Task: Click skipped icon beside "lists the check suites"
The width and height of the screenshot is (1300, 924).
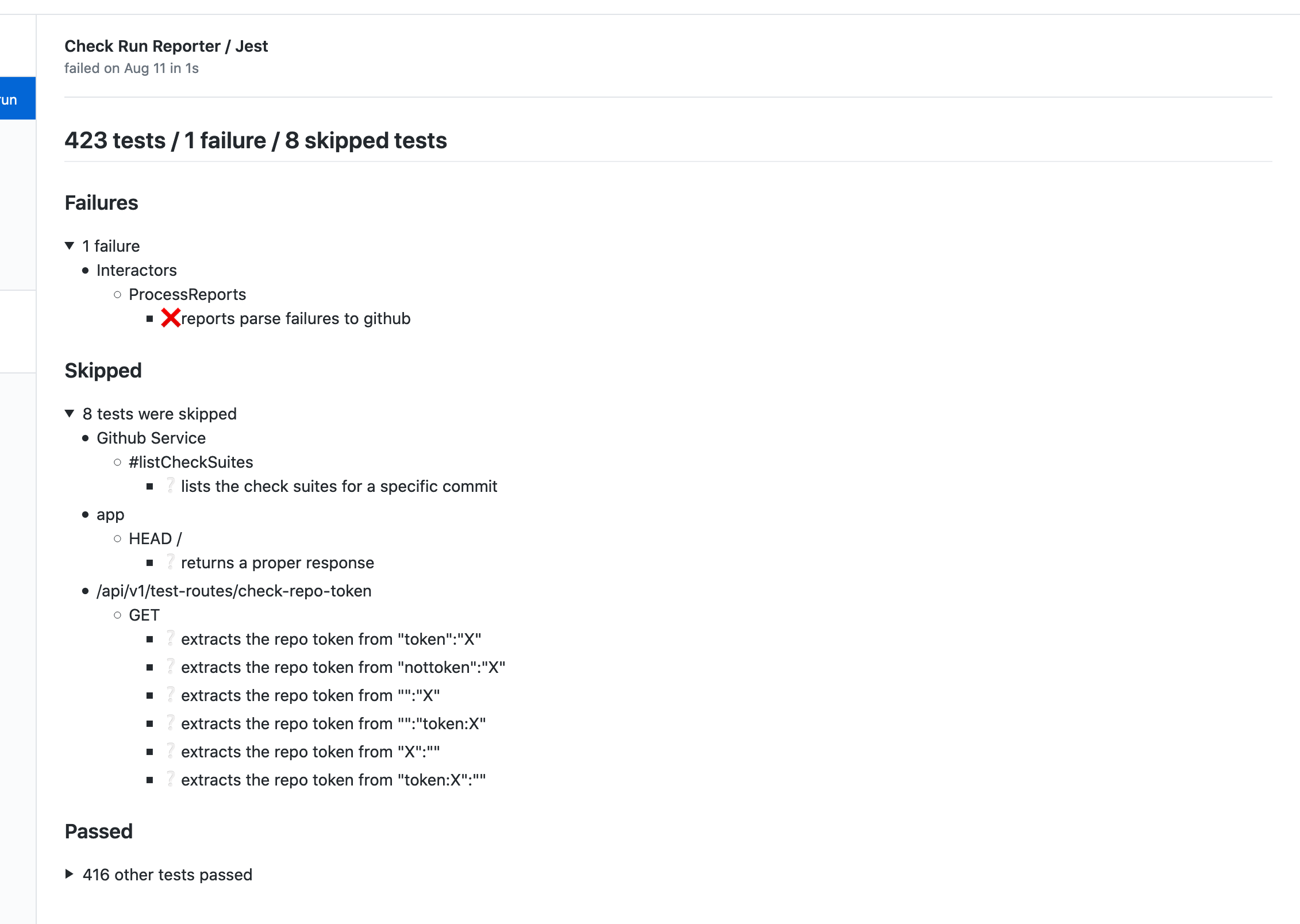Action: click(x=171, y=486)
